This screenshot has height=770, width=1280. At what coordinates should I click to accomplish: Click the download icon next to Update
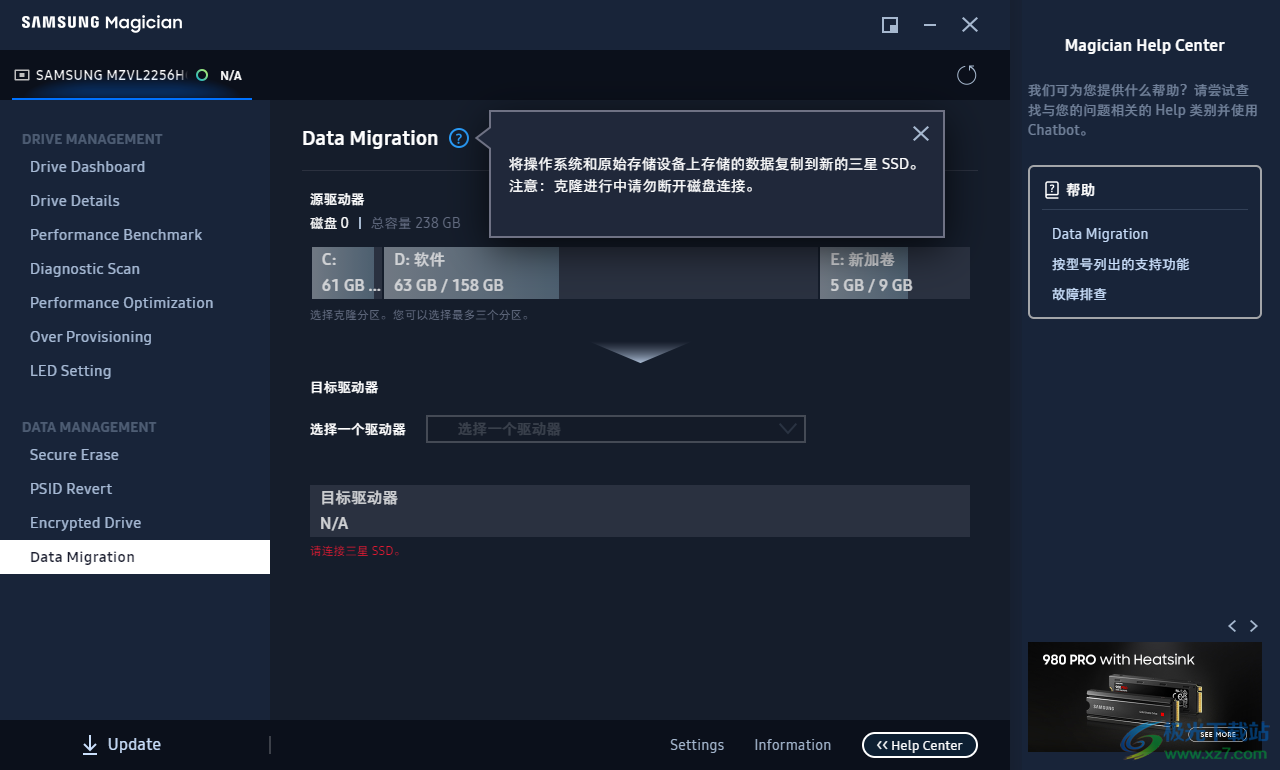(90, 744)
